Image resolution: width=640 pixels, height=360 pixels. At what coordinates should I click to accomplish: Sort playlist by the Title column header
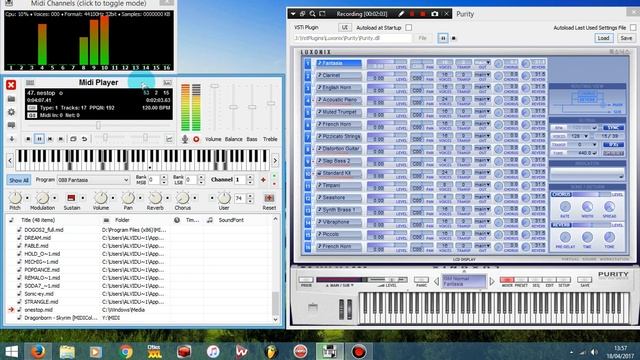tap(38, 220)
